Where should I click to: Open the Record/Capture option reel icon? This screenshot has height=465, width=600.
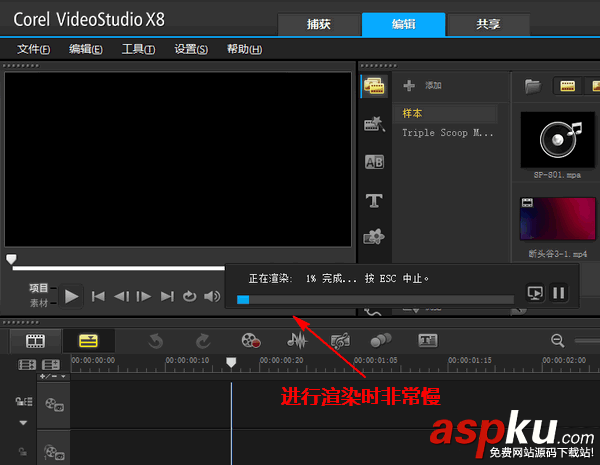[x=251, y=340]
